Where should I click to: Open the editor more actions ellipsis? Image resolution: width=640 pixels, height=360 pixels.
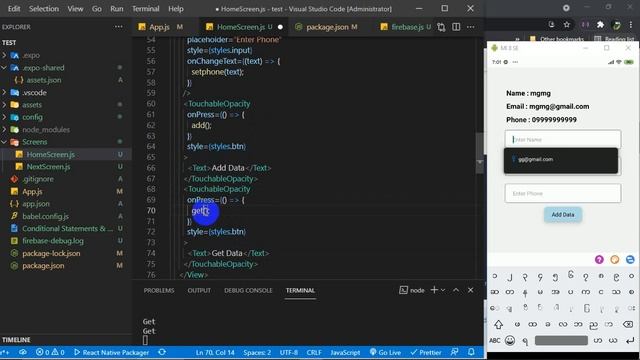pyautogui.click(x=471, y=27)
